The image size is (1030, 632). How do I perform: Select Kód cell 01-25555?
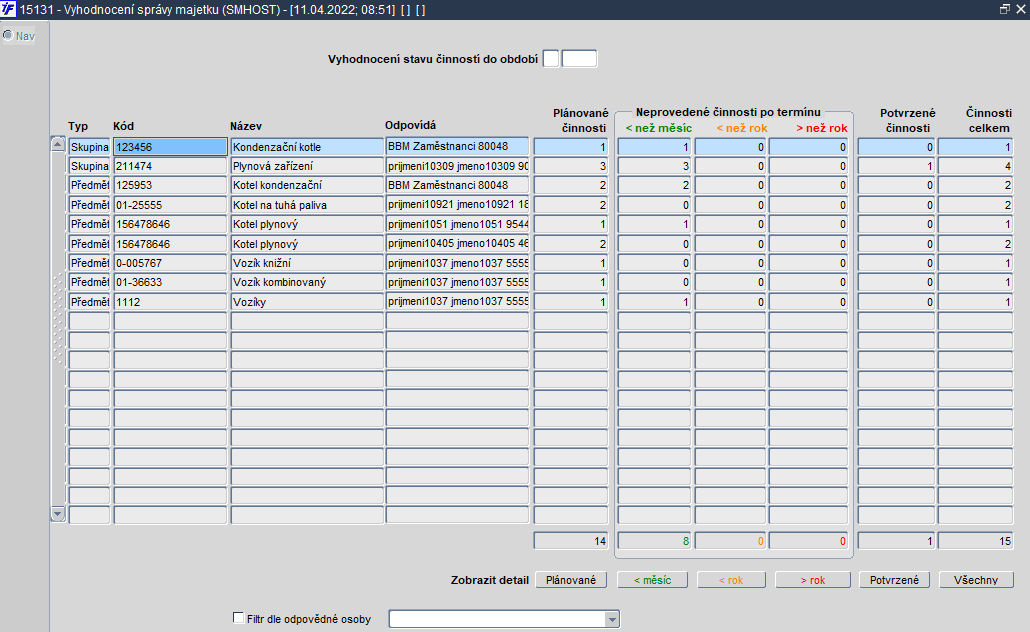pyautogui.click(x=170, y=205)
